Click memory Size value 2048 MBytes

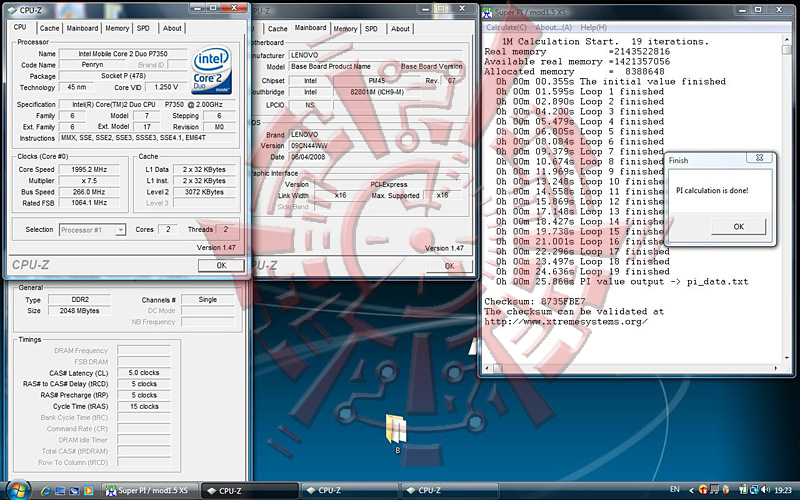[79, 311]
